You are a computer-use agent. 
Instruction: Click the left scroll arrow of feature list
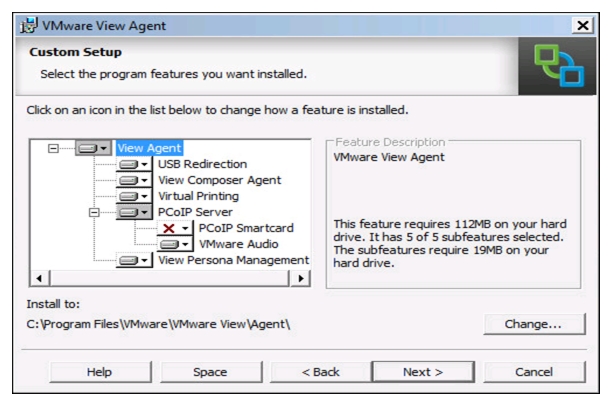click(x=39, y=278)
